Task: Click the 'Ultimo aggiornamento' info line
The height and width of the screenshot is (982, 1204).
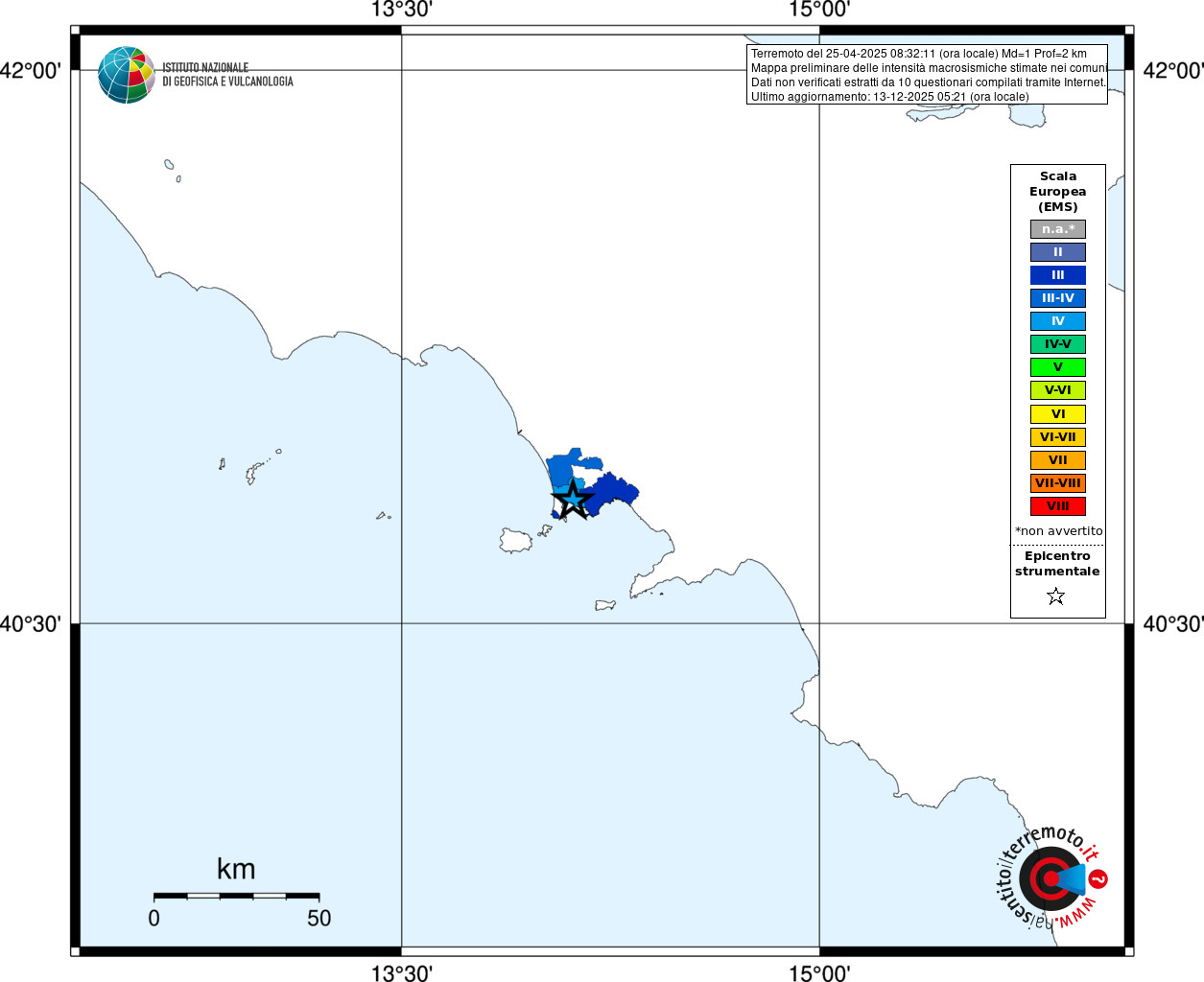Action: 889,97
